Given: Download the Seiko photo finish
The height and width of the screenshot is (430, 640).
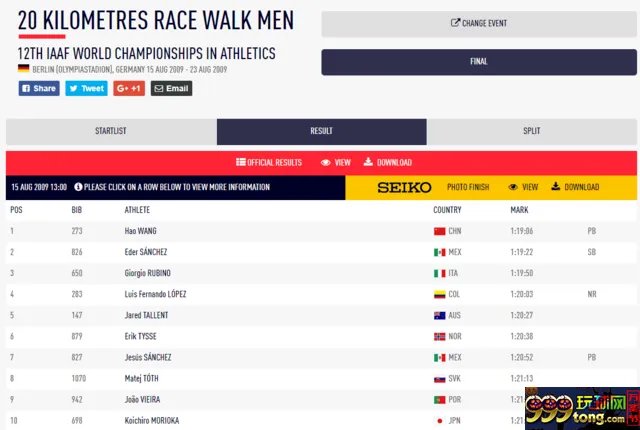Looking at the screenshot, I should pyautogui.click(x=575, y=187).
